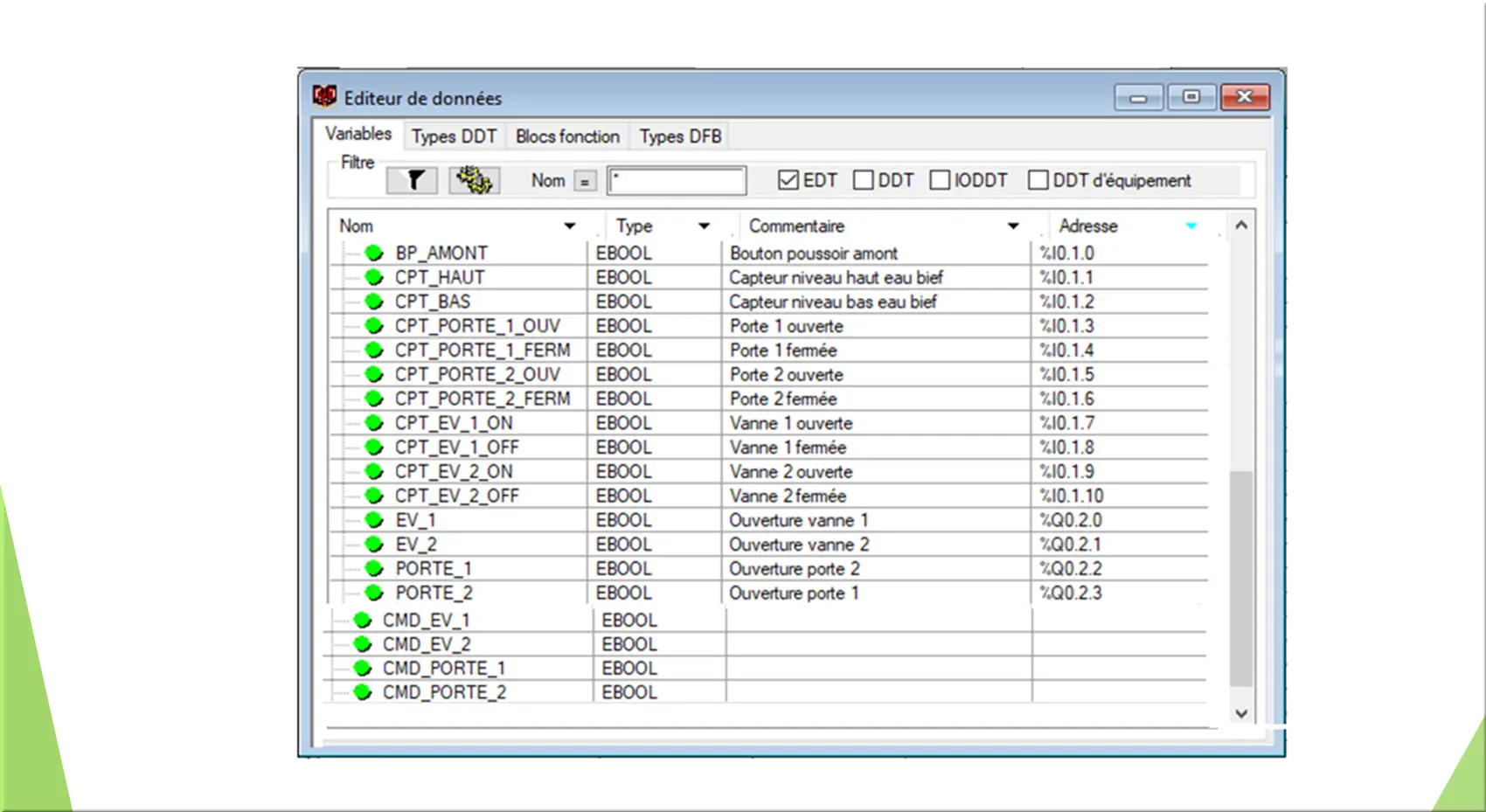The image size is (1486, 812).
Task: Uncheck the EDT checkbox
Action: coord(788,180)
